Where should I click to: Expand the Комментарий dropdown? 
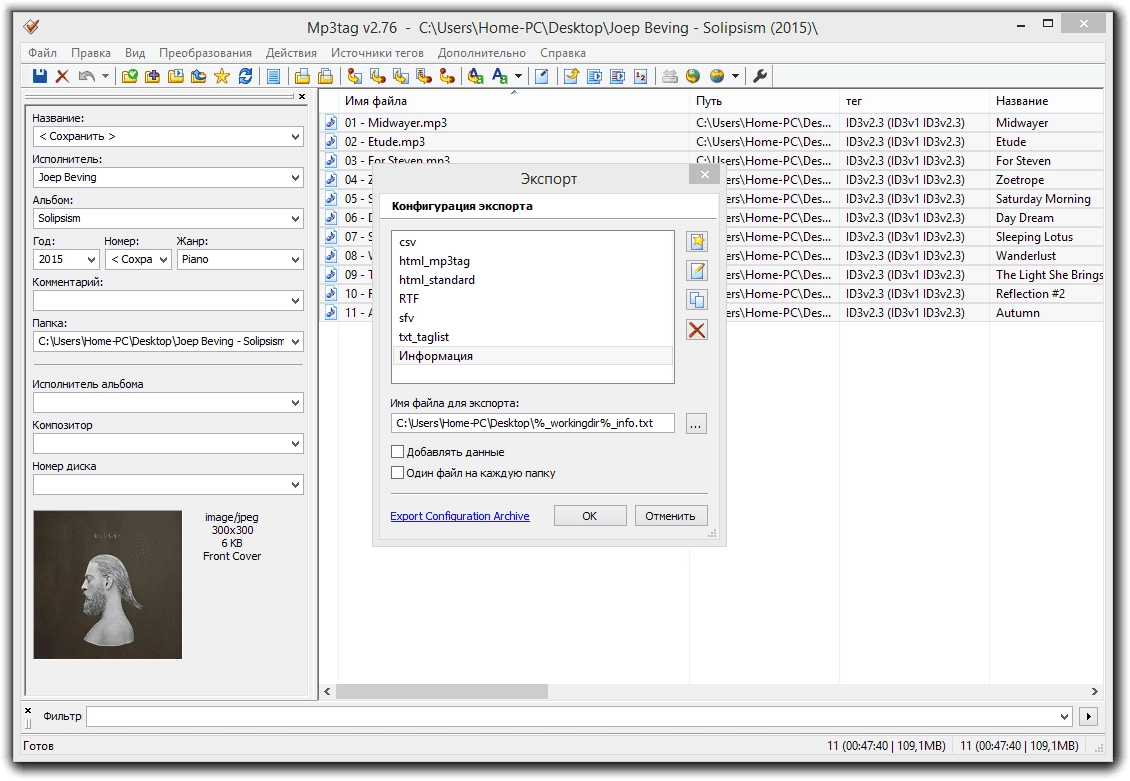point(295,300)
